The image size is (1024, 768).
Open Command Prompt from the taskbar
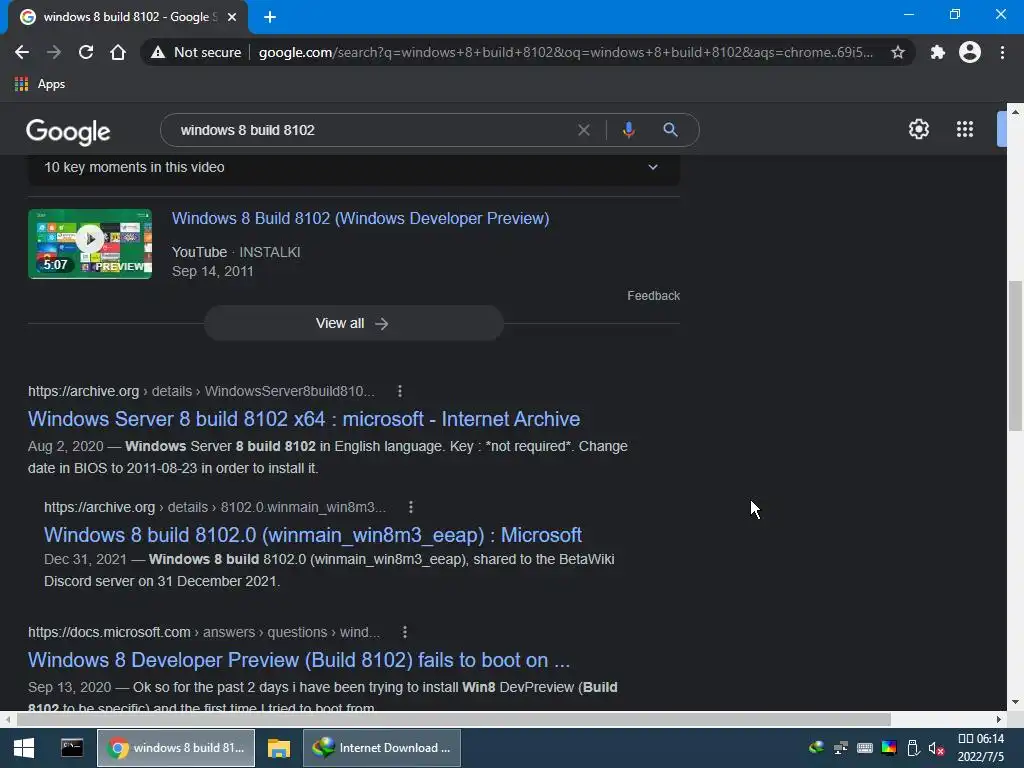[x=72, y=748]
